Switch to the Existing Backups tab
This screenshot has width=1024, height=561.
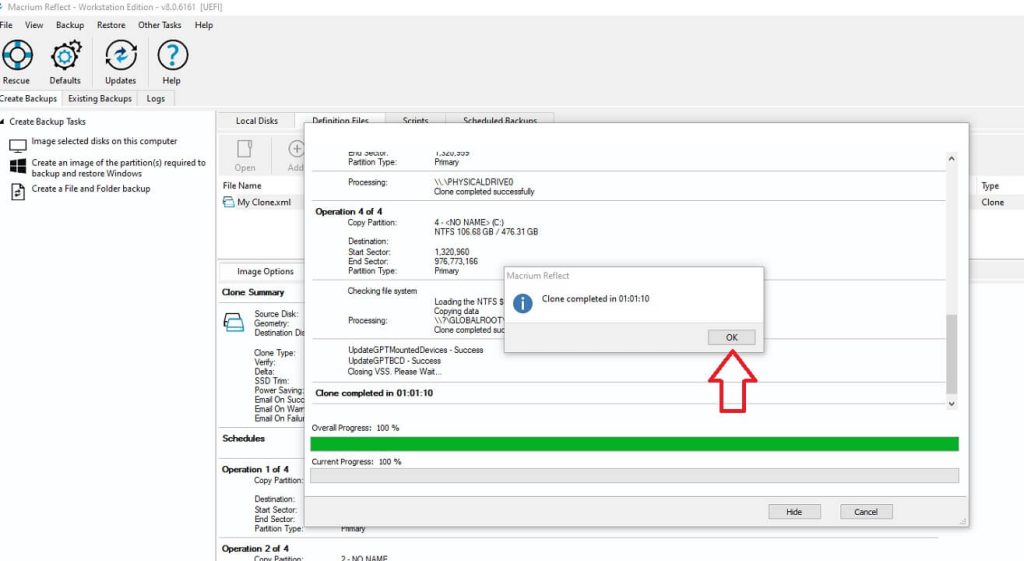pos(100,99)
